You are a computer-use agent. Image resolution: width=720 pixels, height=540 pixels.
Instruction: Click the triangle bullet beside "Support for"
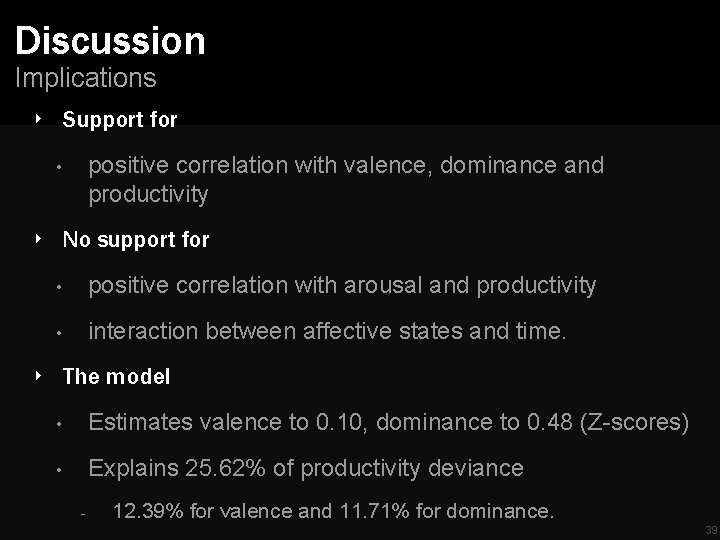coord(38,119)
